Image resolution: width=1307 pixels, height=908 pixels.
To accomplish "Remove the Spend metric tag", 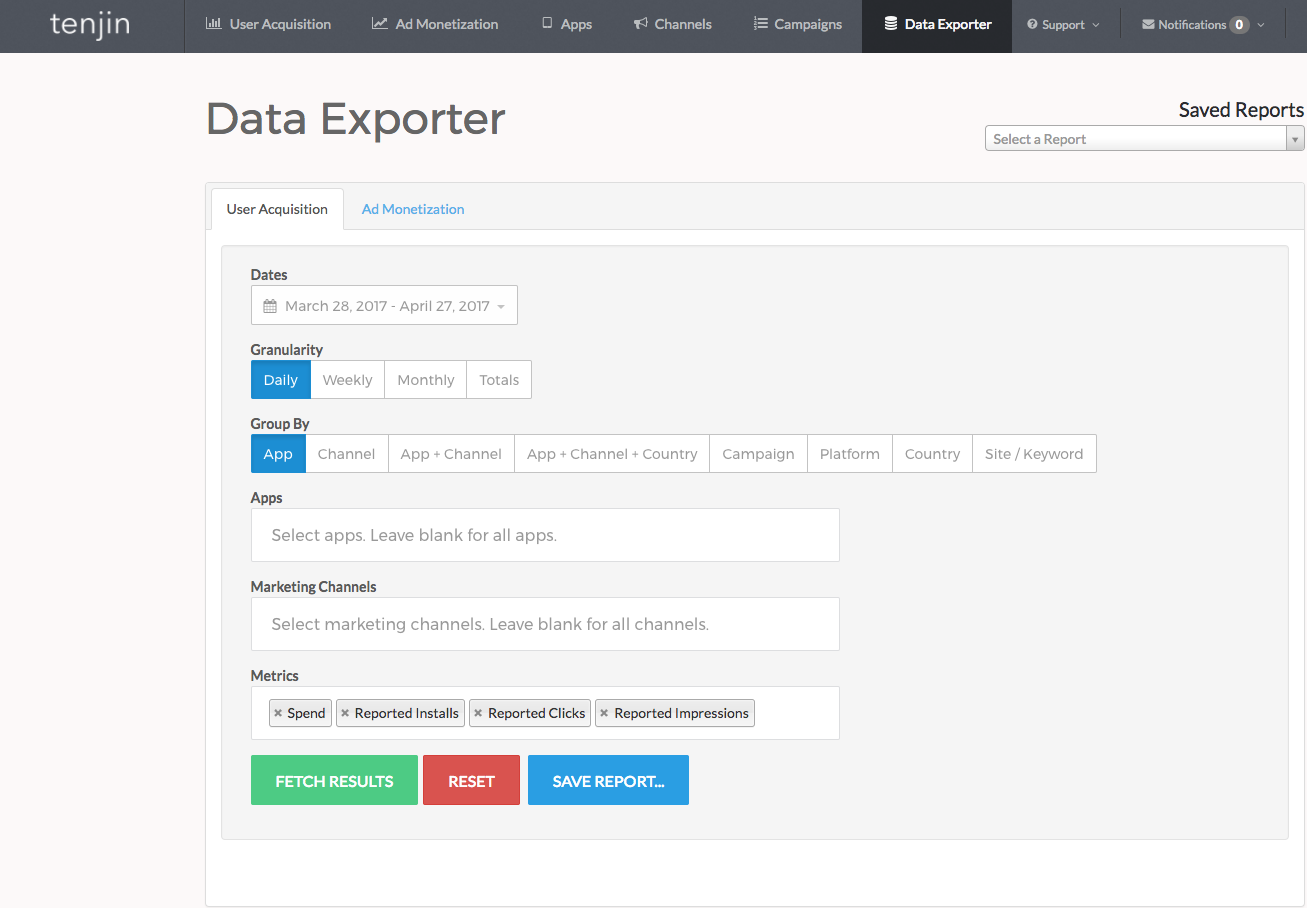I will tap(278, 713).
